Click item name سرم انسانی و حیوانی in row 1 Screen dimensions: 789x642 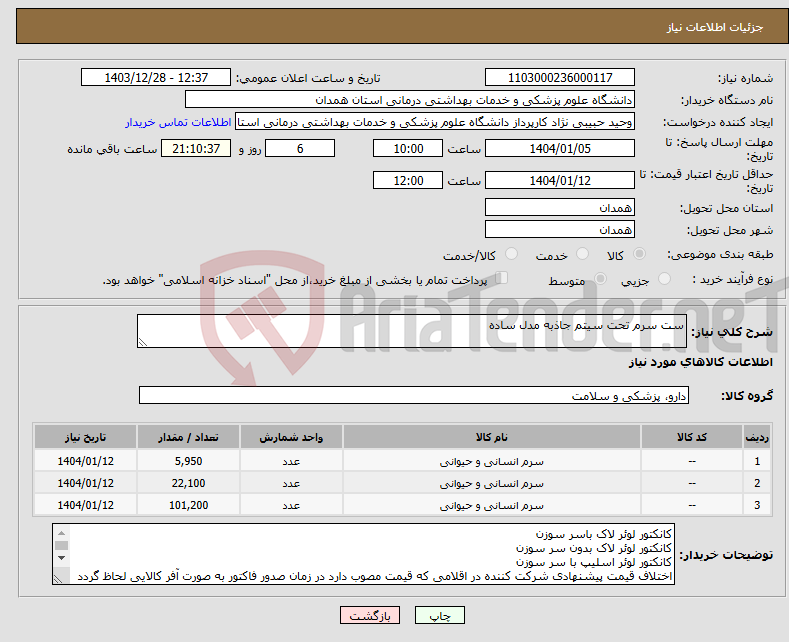[x=492, y=461]
